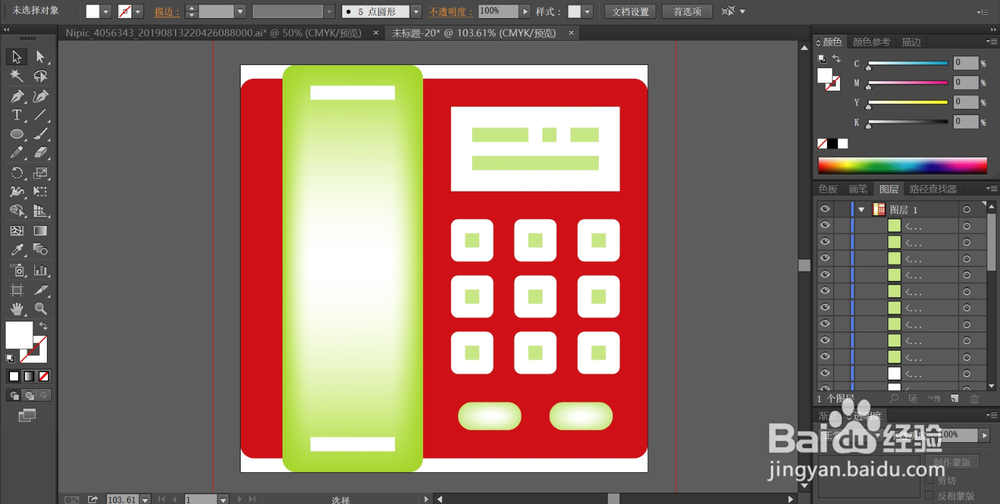Toggle eye of the first white sublayer

(x=825, y=373)
